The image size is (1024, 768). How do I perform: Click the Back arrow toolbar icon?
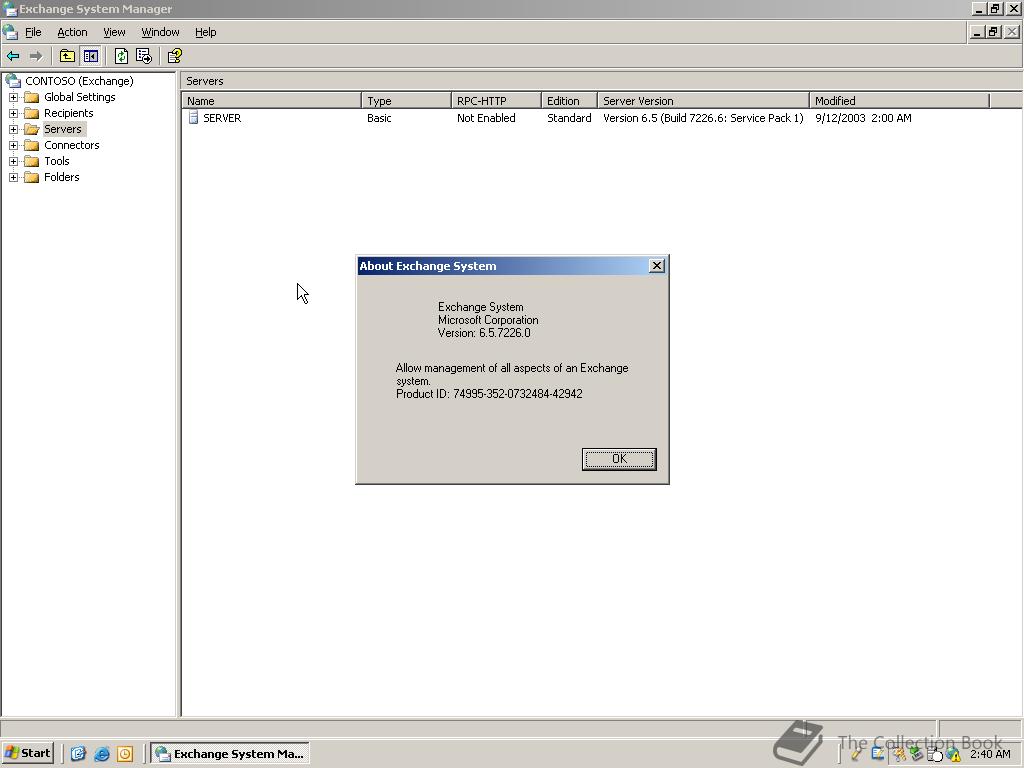[x=13, y=56]
